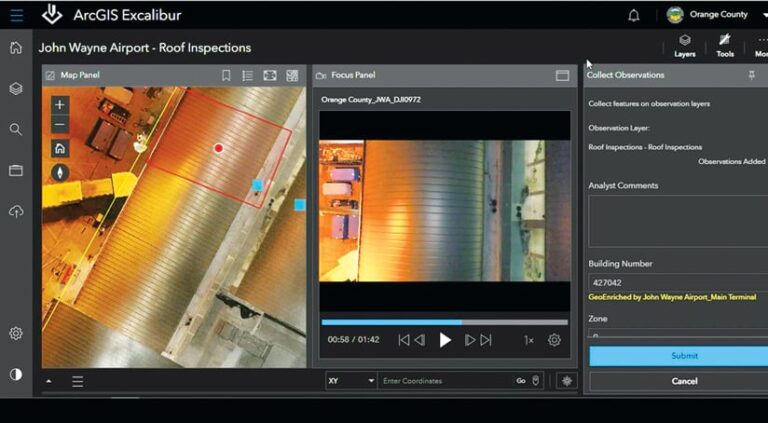Step forward one video frame
Viewport: 768px width, 423px height.
(x=469, y=340)
